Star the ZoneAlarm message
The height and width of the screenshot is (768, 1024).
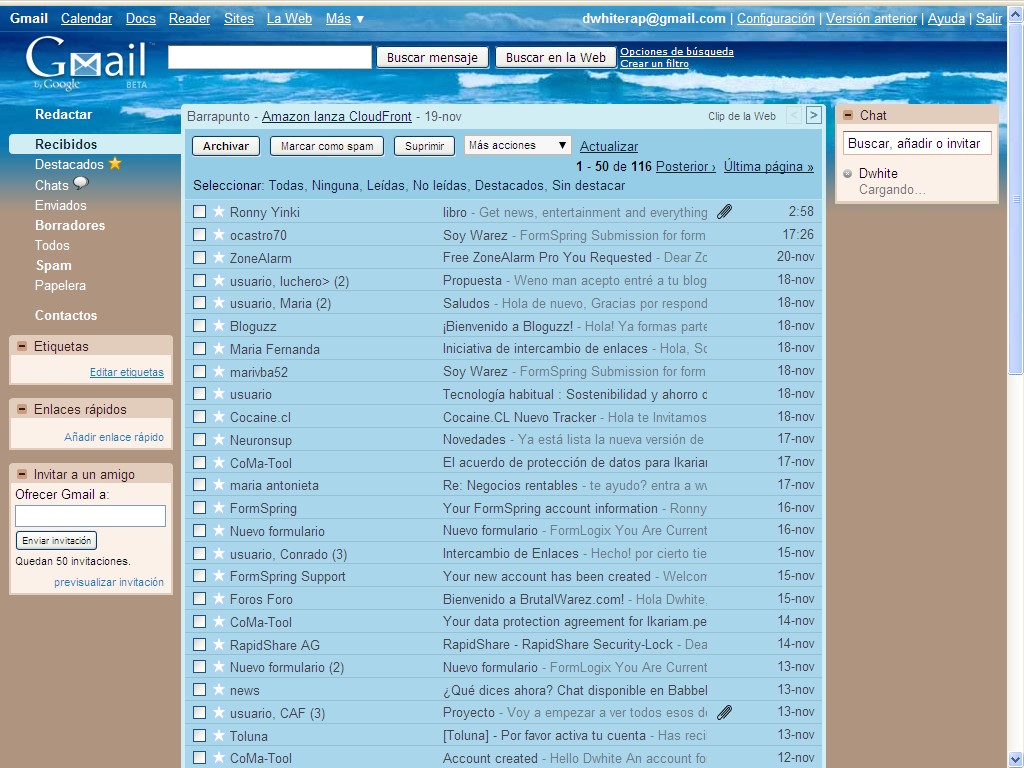219,257
